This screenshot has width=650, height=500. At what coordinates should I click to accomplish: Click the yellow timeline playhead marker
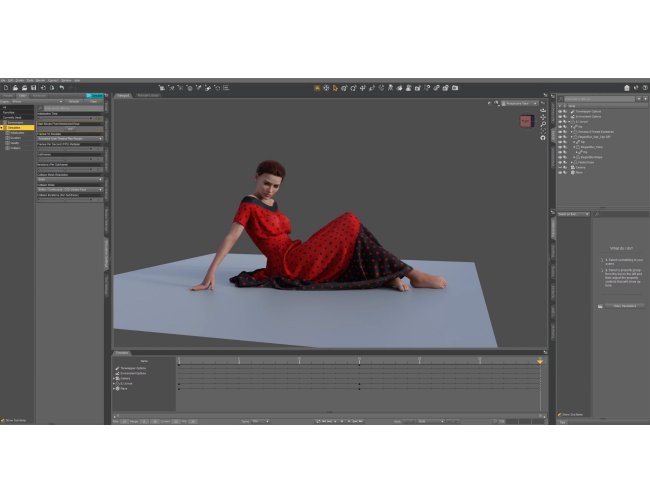coord(540,362)
